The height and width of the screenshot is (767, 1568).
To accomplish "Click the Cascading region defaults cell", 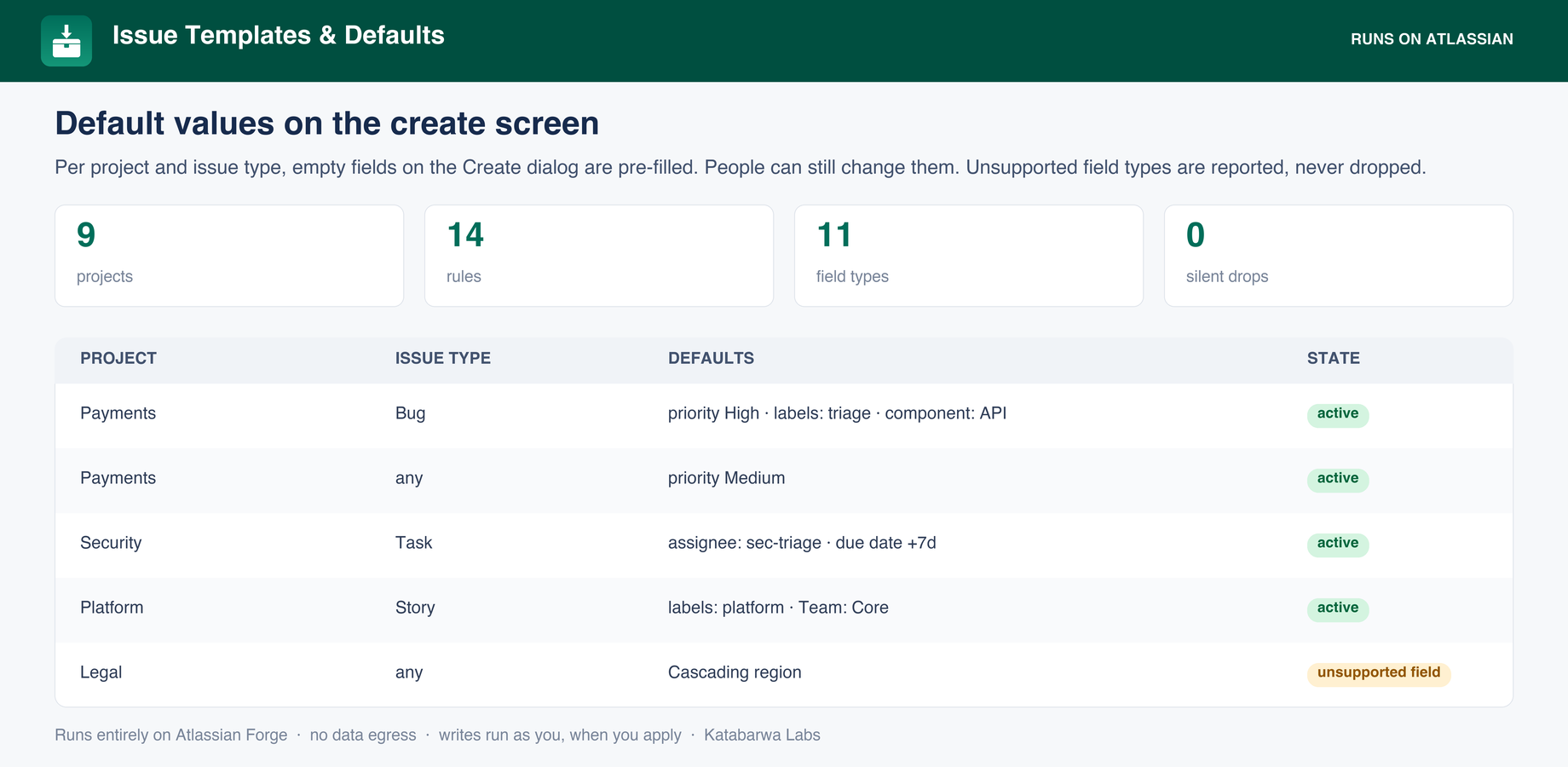I will [735, 672].
